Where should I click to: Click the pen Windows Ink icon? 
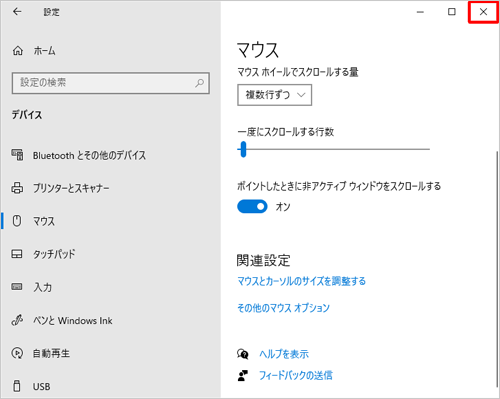(x=17, y=320)
